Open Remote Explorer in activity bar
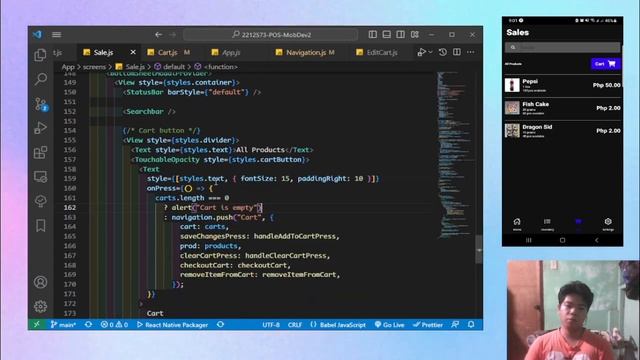Viewport: 640px width, 360px height. (x=40, y=177)
